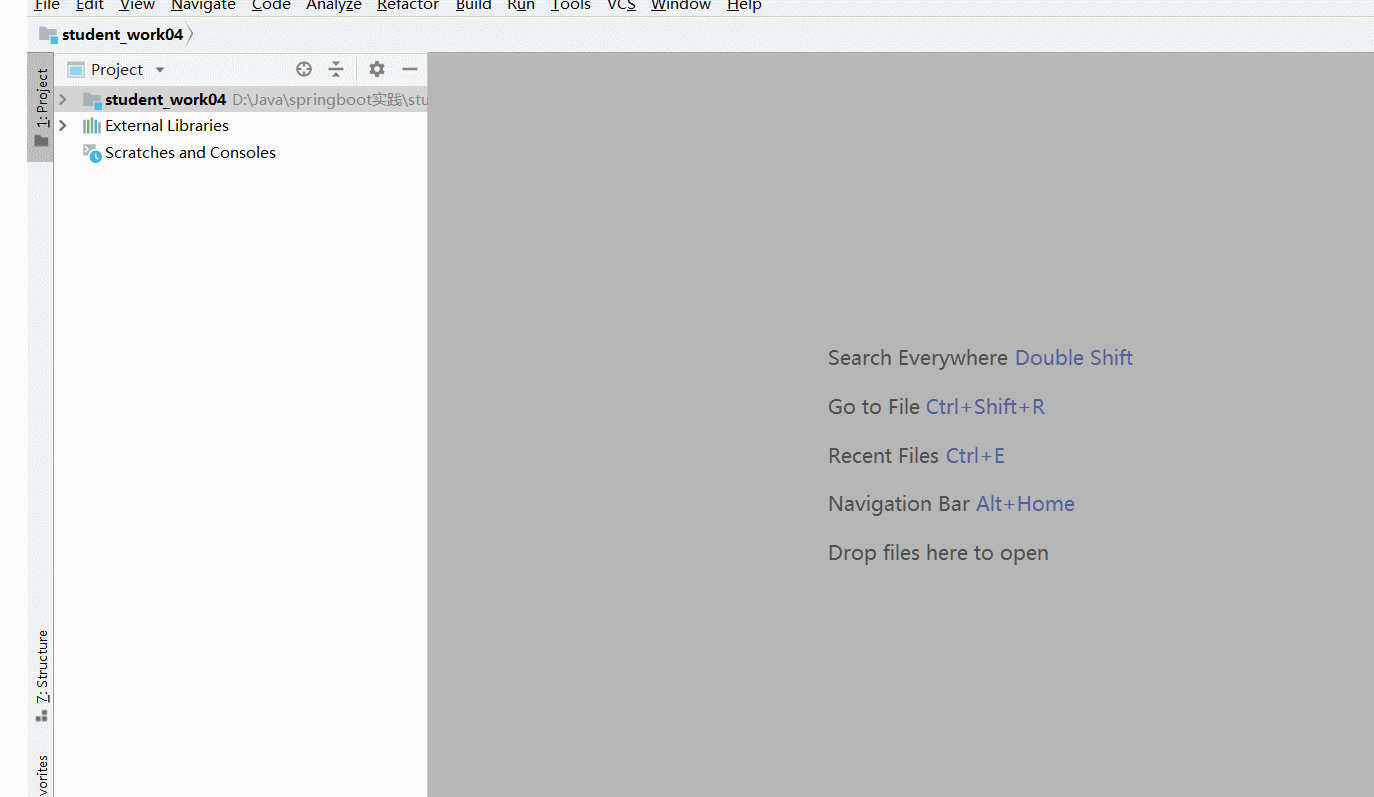Open the Project panel settings gear
Screen dimensions: 1374x797
click(376, 69)
